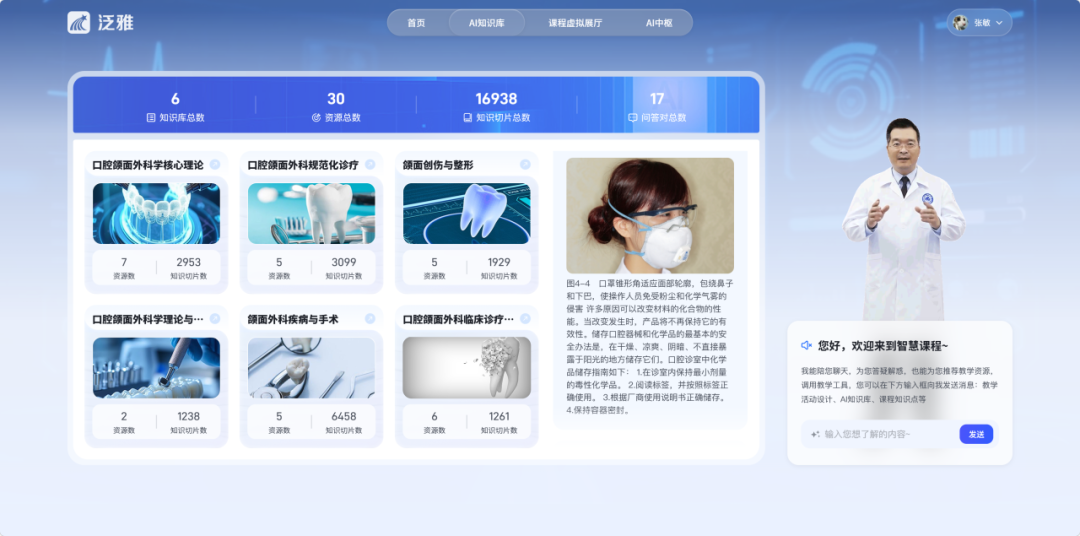Select AI中枢 tab
This screenshot has width=1080, height=536.
click(x=658, y=23)
